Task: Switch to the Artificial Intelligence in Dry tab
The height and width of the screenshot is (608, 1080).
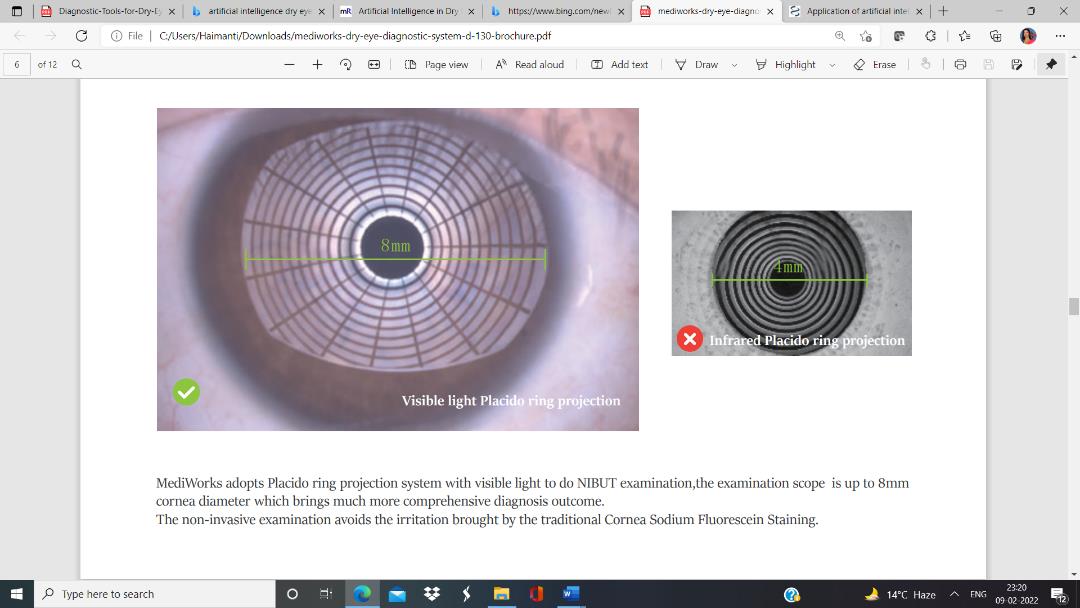Action: tap(400, 11)
